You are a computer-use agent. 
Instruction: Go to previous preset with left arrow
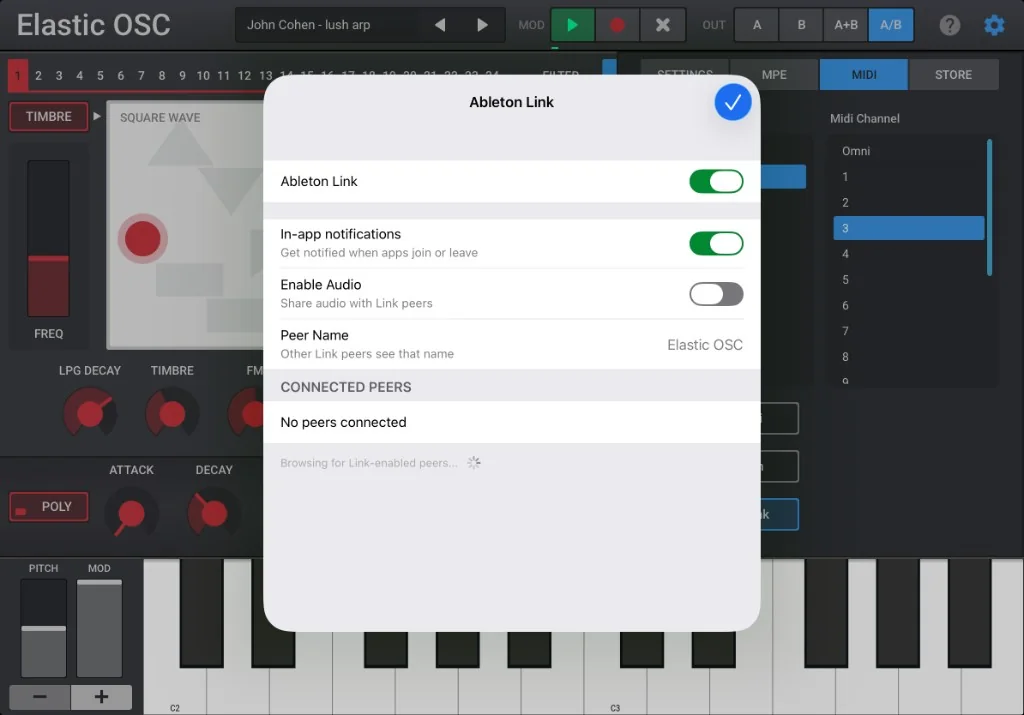440,25
